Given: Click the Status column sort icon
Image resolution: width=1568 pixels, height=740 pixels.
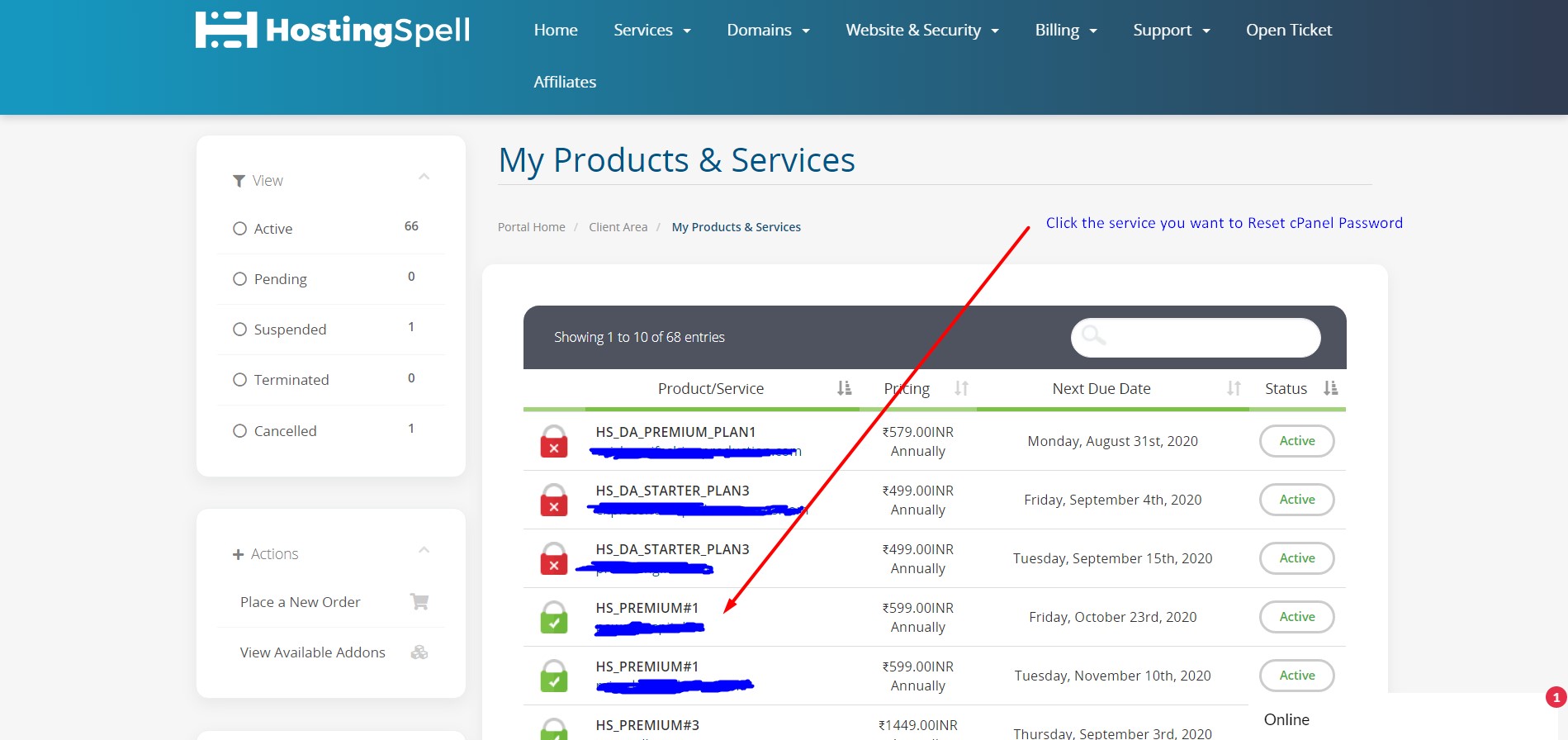Looking at the screenshot, I should (x=1330, y=388).
